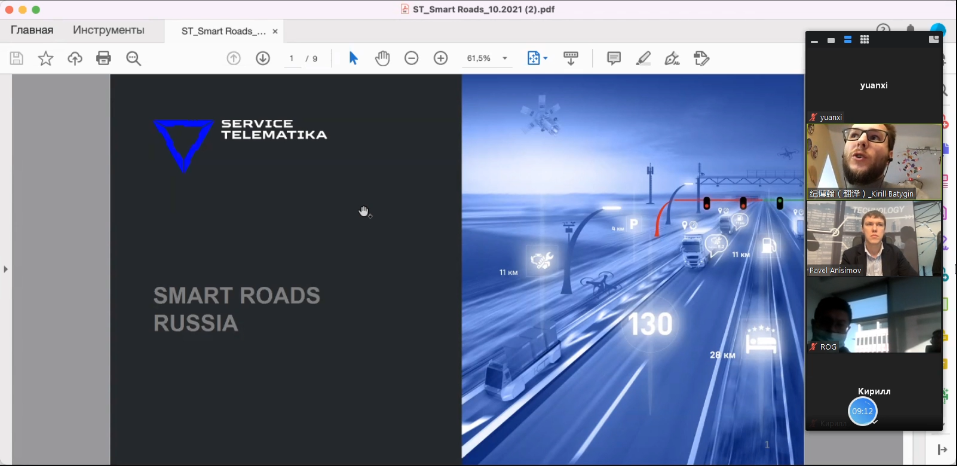Click the page number input field
This screenshot has height=466, width=957.
[292, 59]
